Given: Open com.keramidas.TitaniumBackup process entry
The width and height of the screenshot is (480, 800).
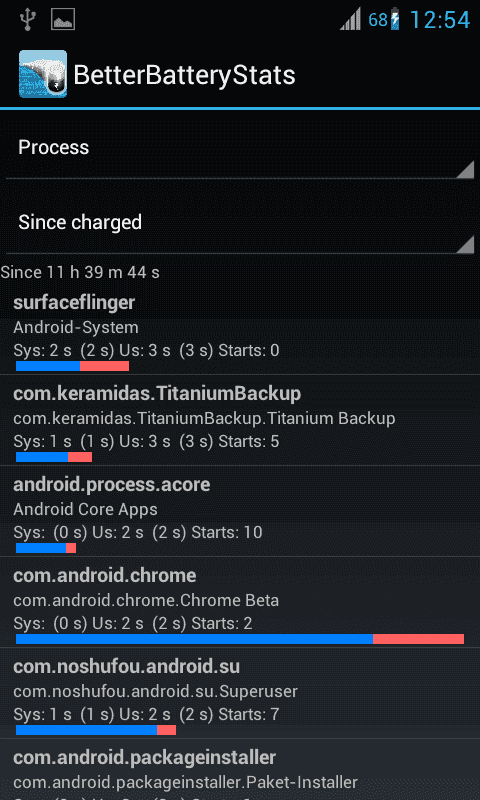Looking at the screenshot, I should [240, 420].
